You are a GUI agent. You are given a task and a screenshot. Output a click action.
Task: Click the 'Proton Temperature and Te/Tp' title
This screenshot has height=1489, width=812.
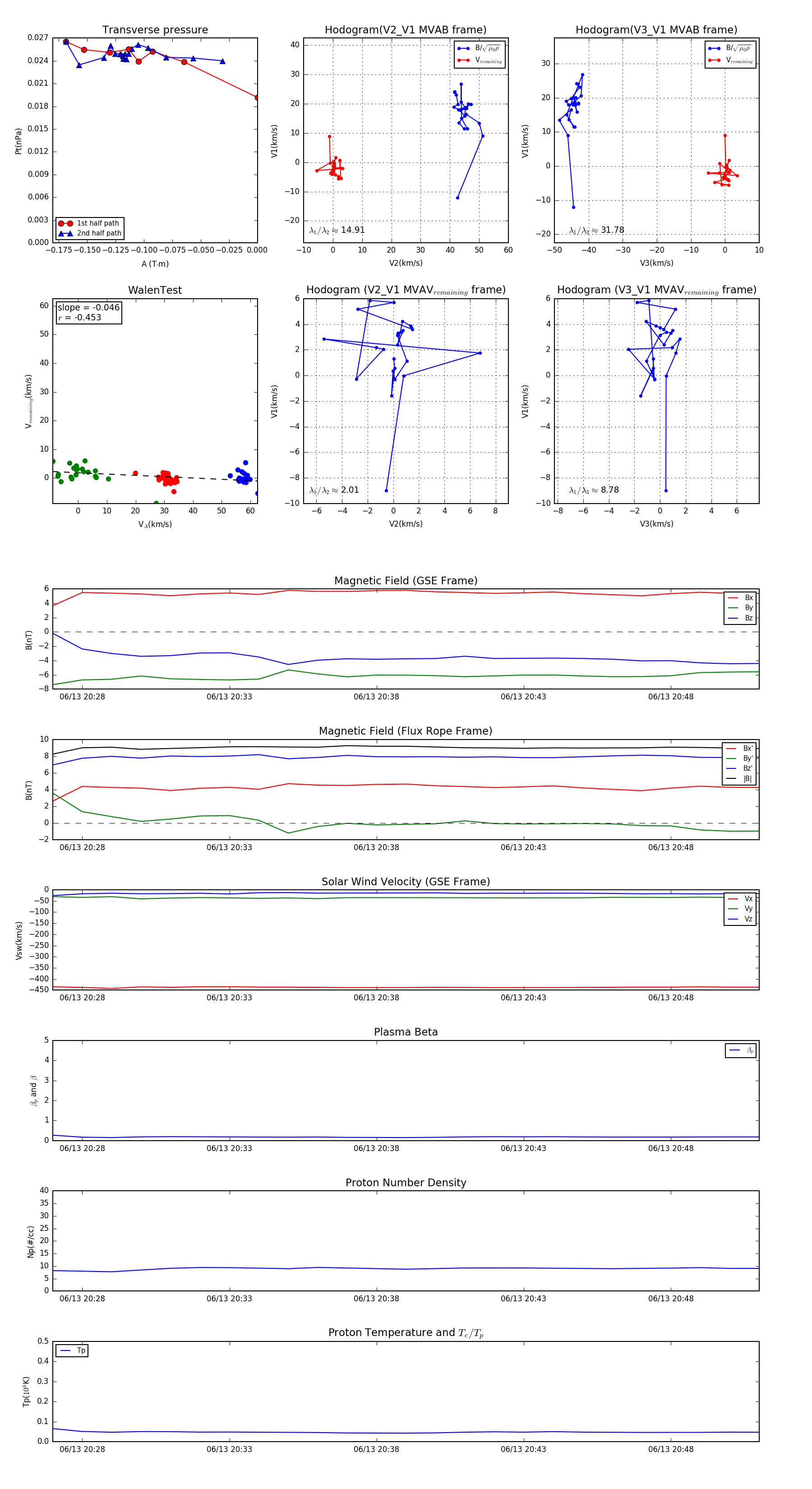[x=406, y=1333]
